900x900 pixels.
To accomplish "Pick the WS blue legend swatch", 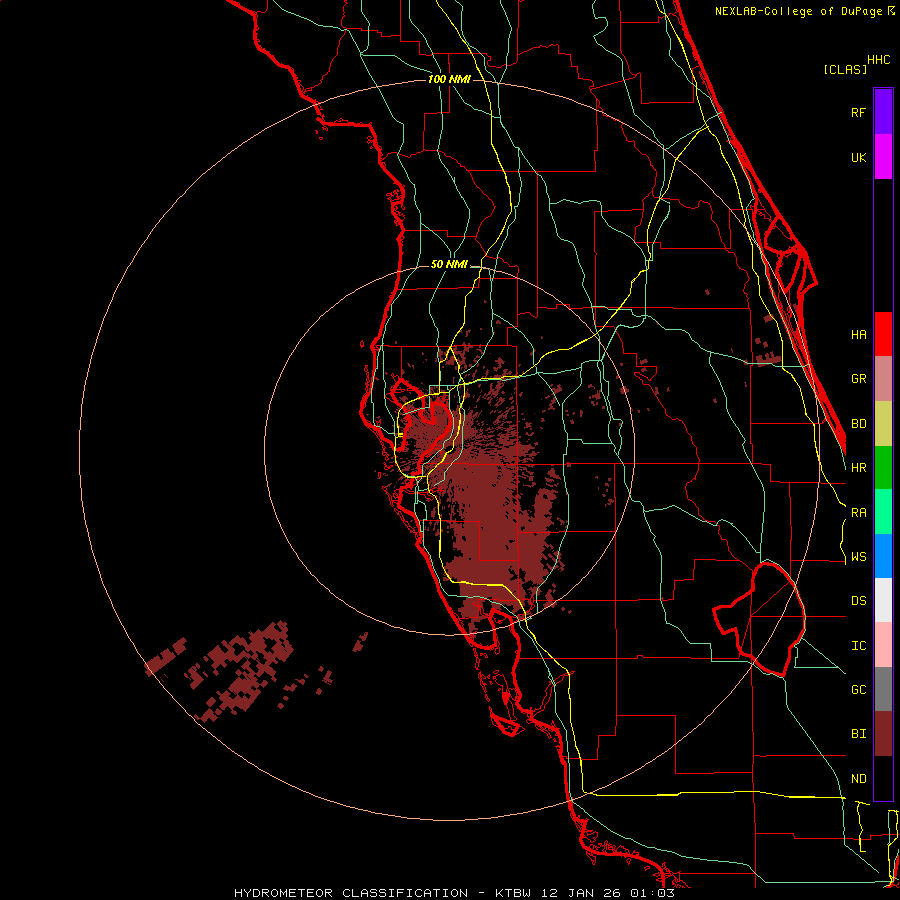I will [x=883, y=556].
